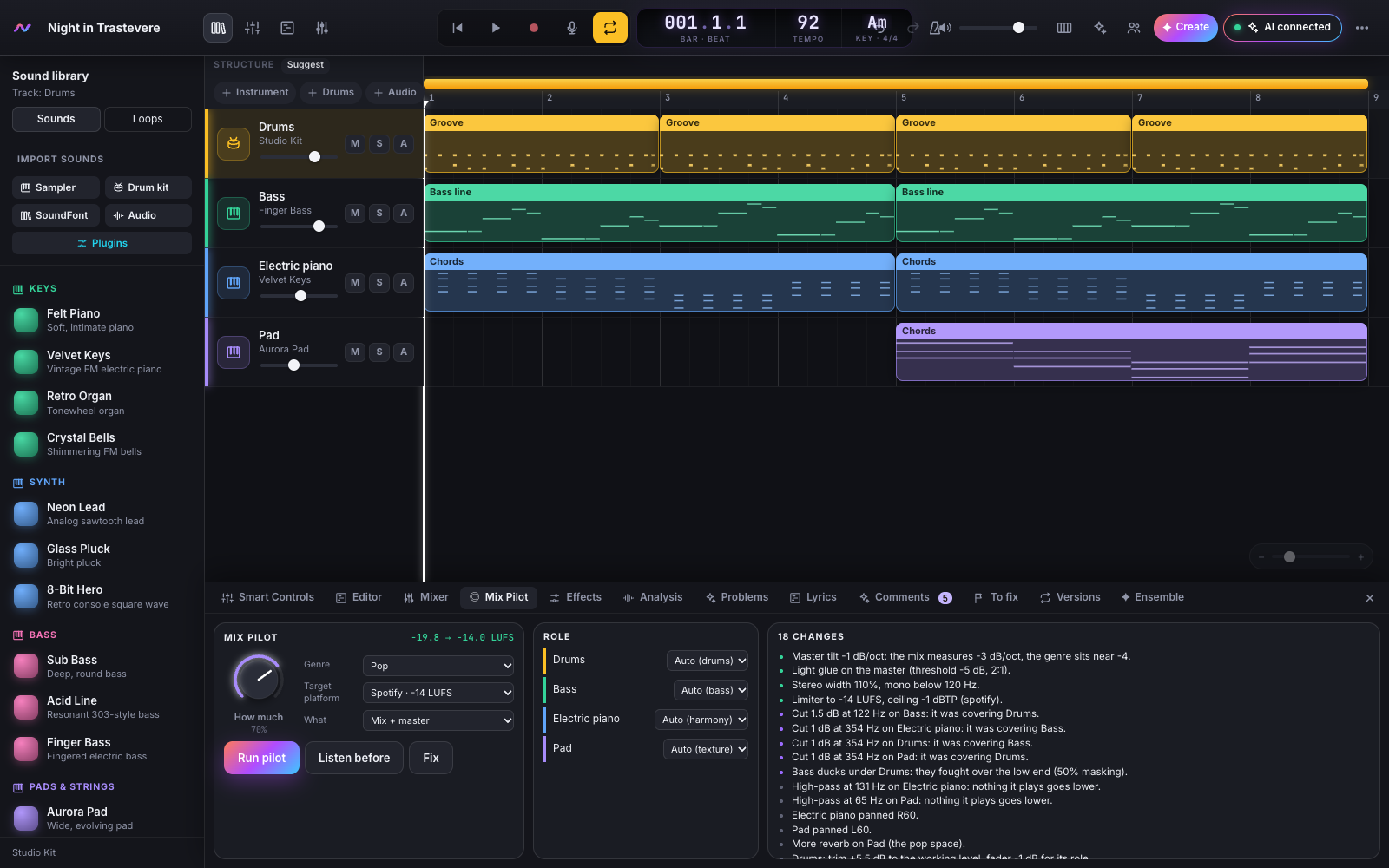Click the collaborators people icon
The image size is (1389, 868).
coord(1134,28)
